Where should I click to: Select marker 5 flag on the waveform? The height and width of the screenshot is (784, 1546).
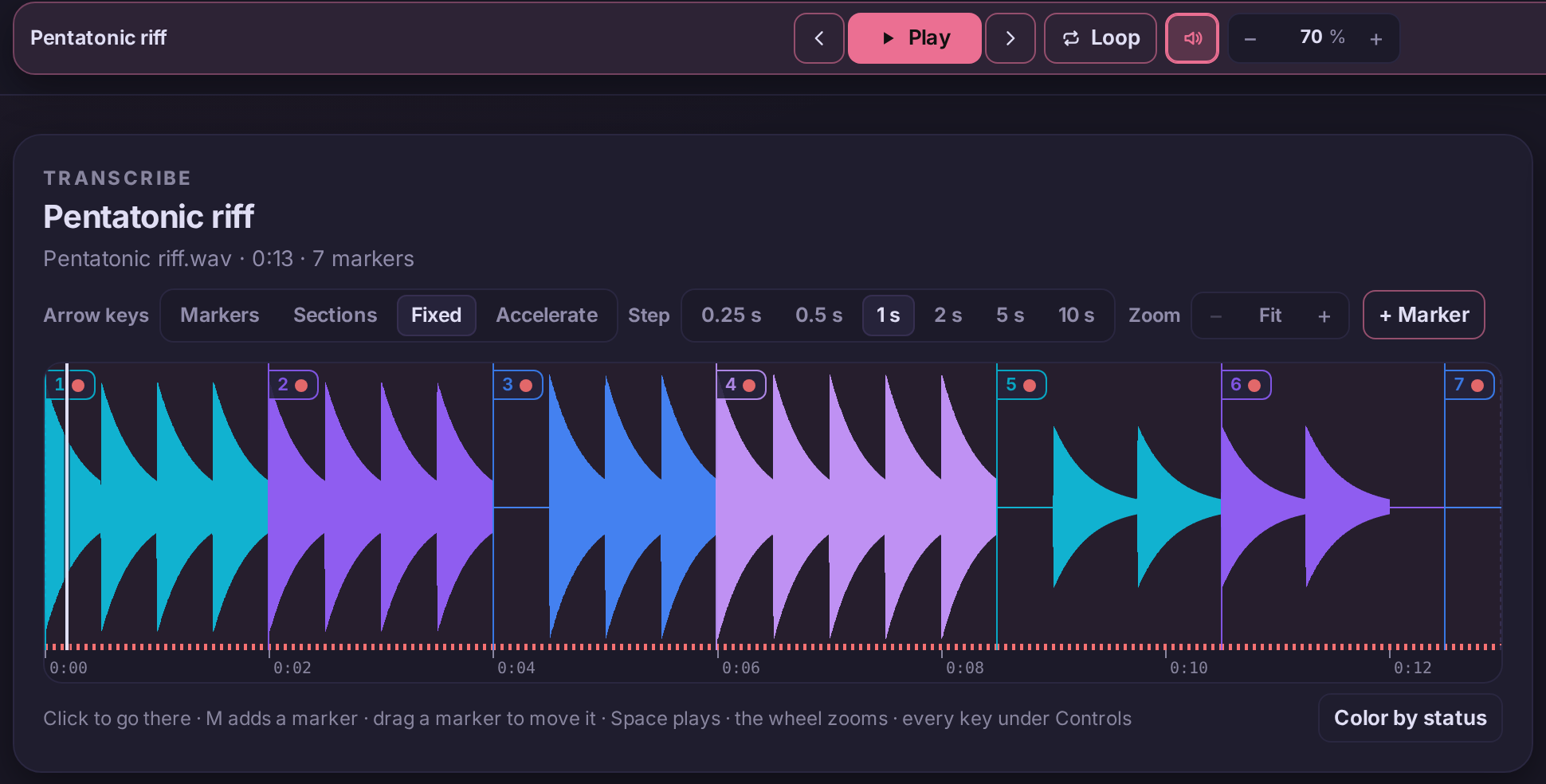coord(1022,385)
